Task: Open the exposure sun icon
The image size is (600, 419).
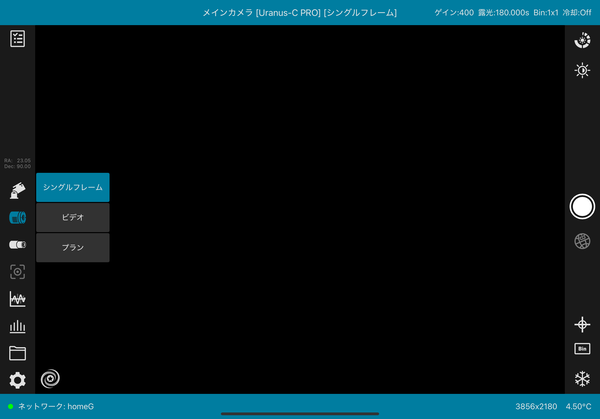Action: point(582,70)
